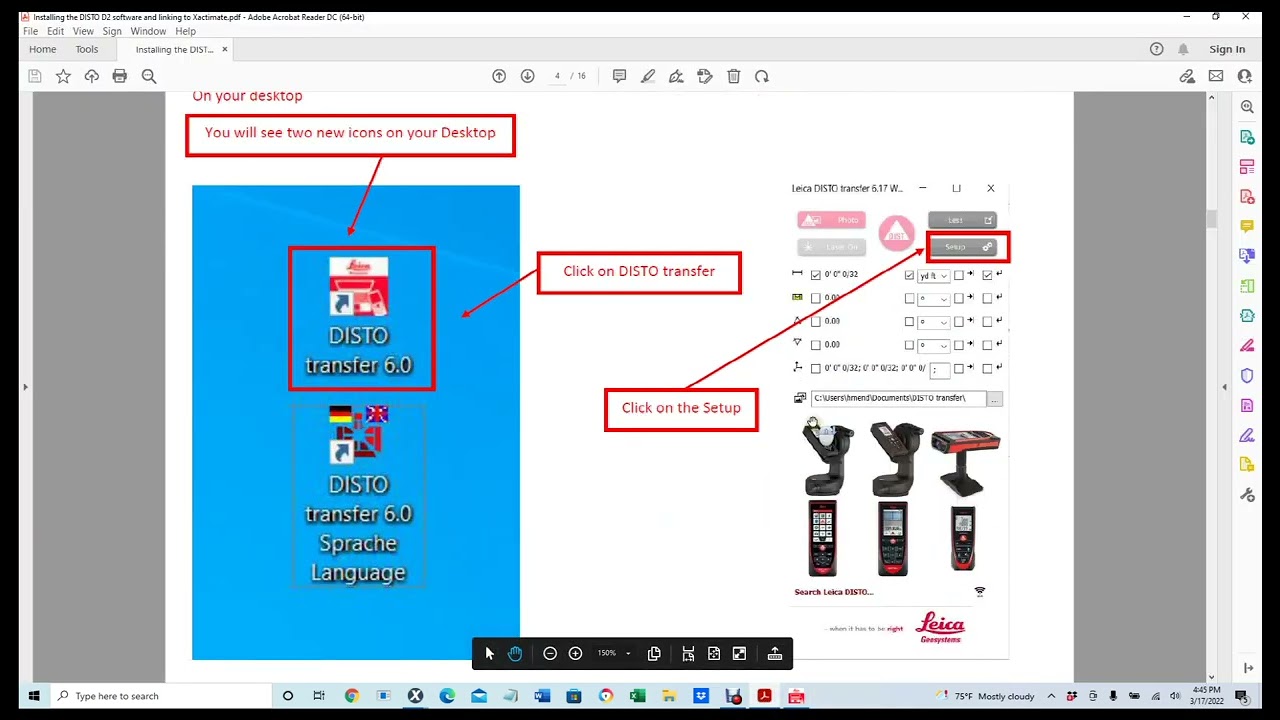
Task: Print the PDF with the printer icon
Action: (x=120, y=76)
